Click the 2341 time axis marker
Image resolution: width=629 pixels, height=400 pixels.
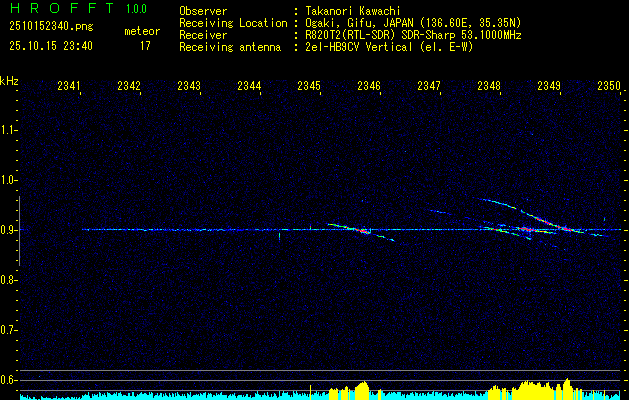tap(69, 86)
